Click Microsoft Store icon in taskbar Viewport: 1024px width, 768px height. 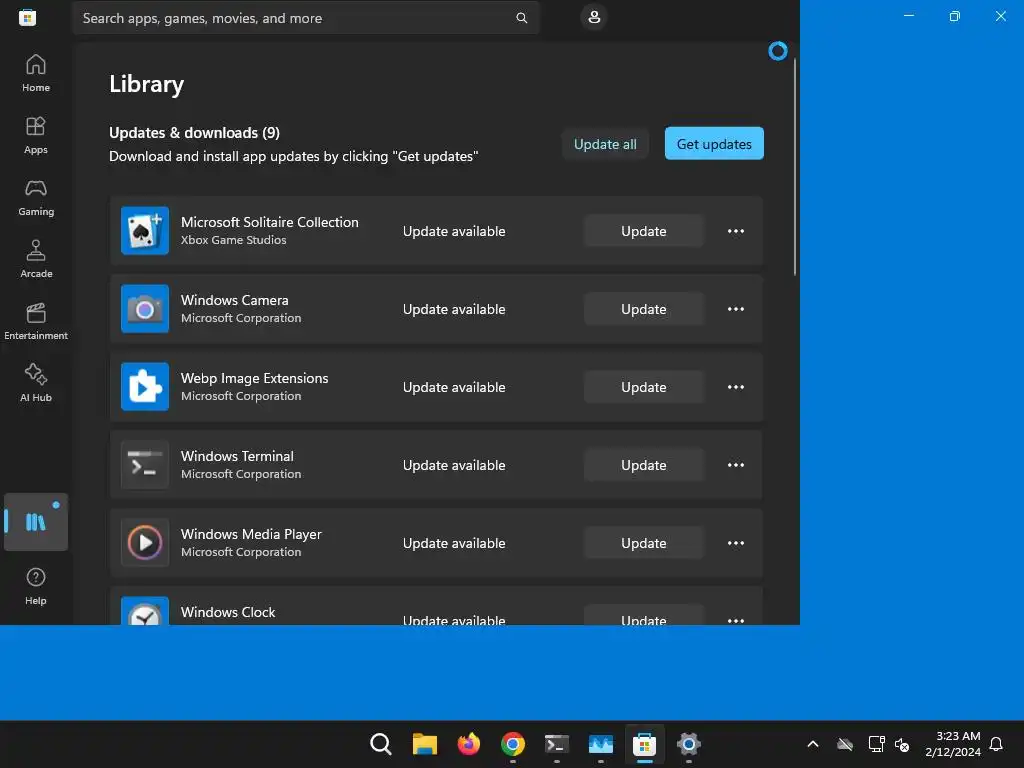(x=645, y=744)
